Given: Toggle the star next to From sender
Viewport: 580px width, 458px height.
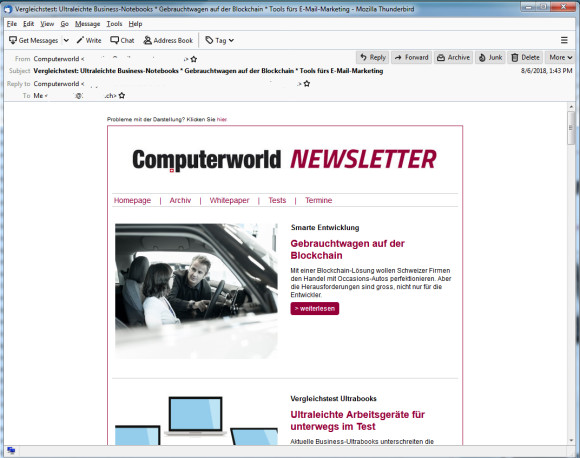Looking at the screenshot, I should pos(194,59).
